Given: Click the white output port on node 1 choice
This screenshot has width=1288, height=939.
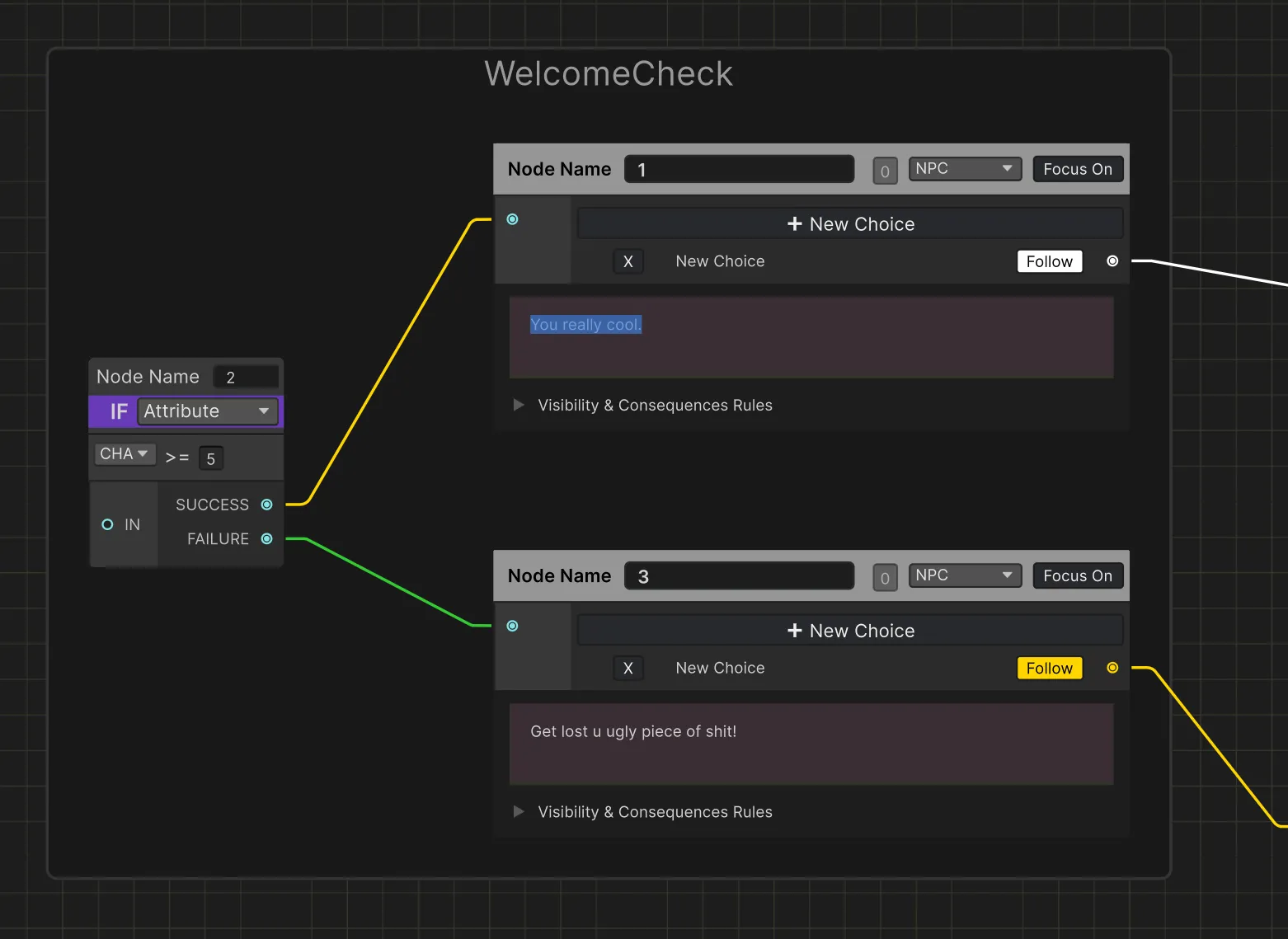Looking at the screenshot, I should (1112, 261).
